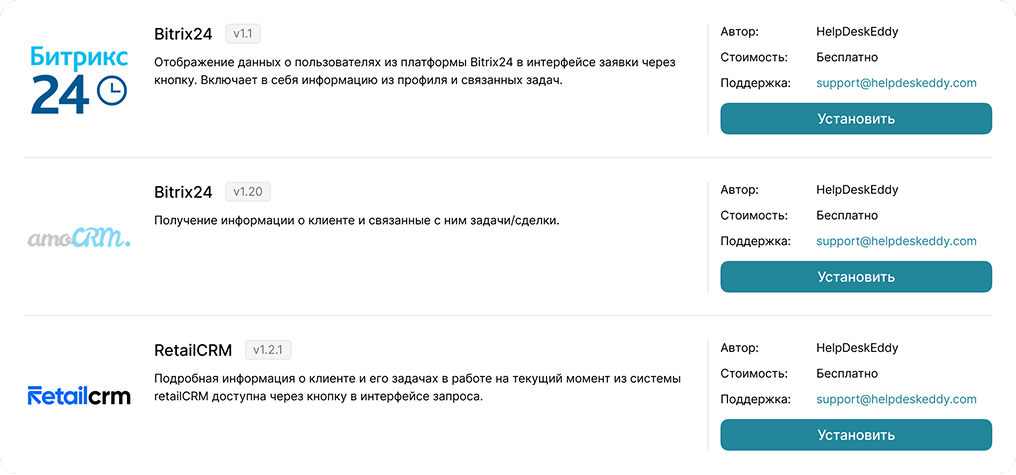Install the Bitrix24 v1.1 integration
1016x475 pixels.
click(x=856, y=119)
